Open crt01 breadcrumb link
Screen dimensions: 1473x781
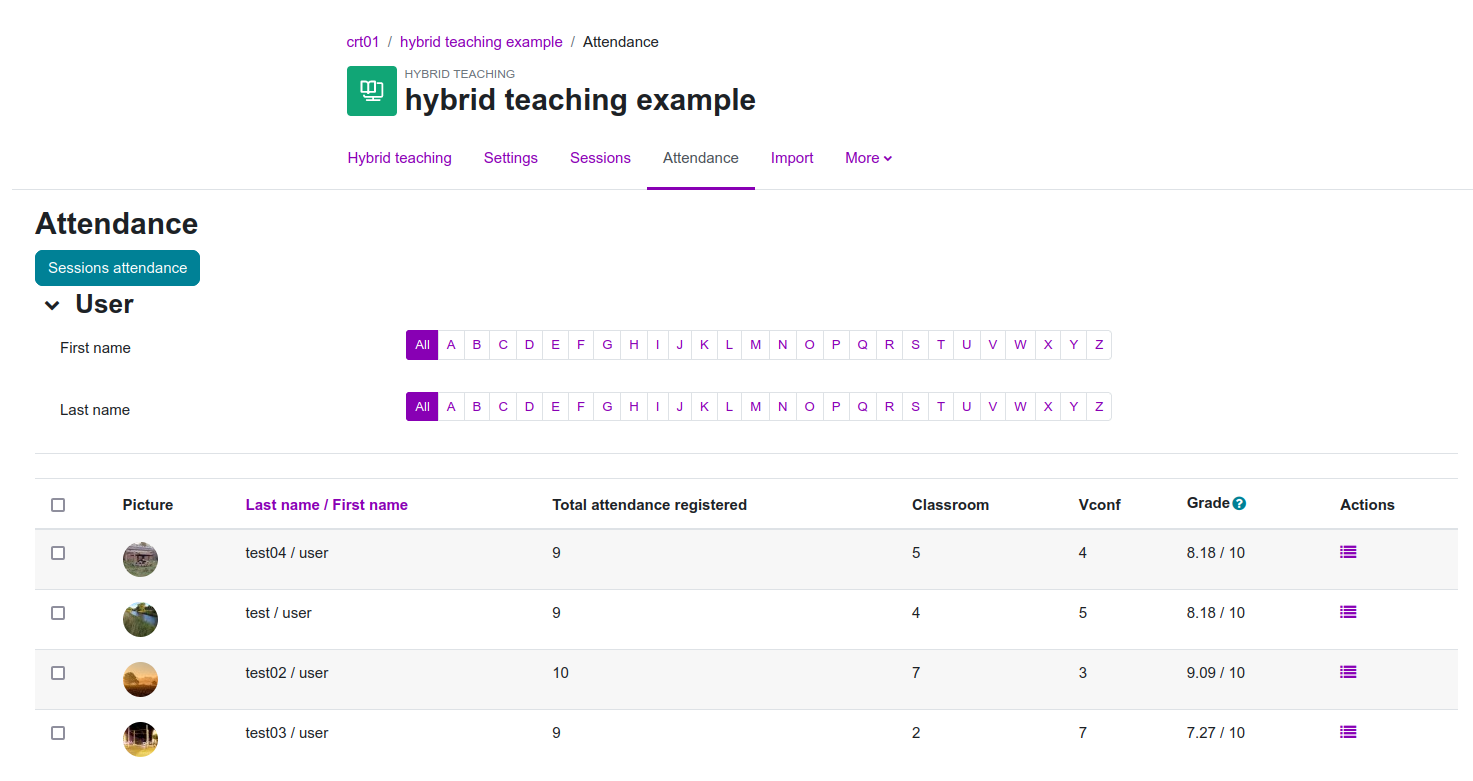coord(363,42)
